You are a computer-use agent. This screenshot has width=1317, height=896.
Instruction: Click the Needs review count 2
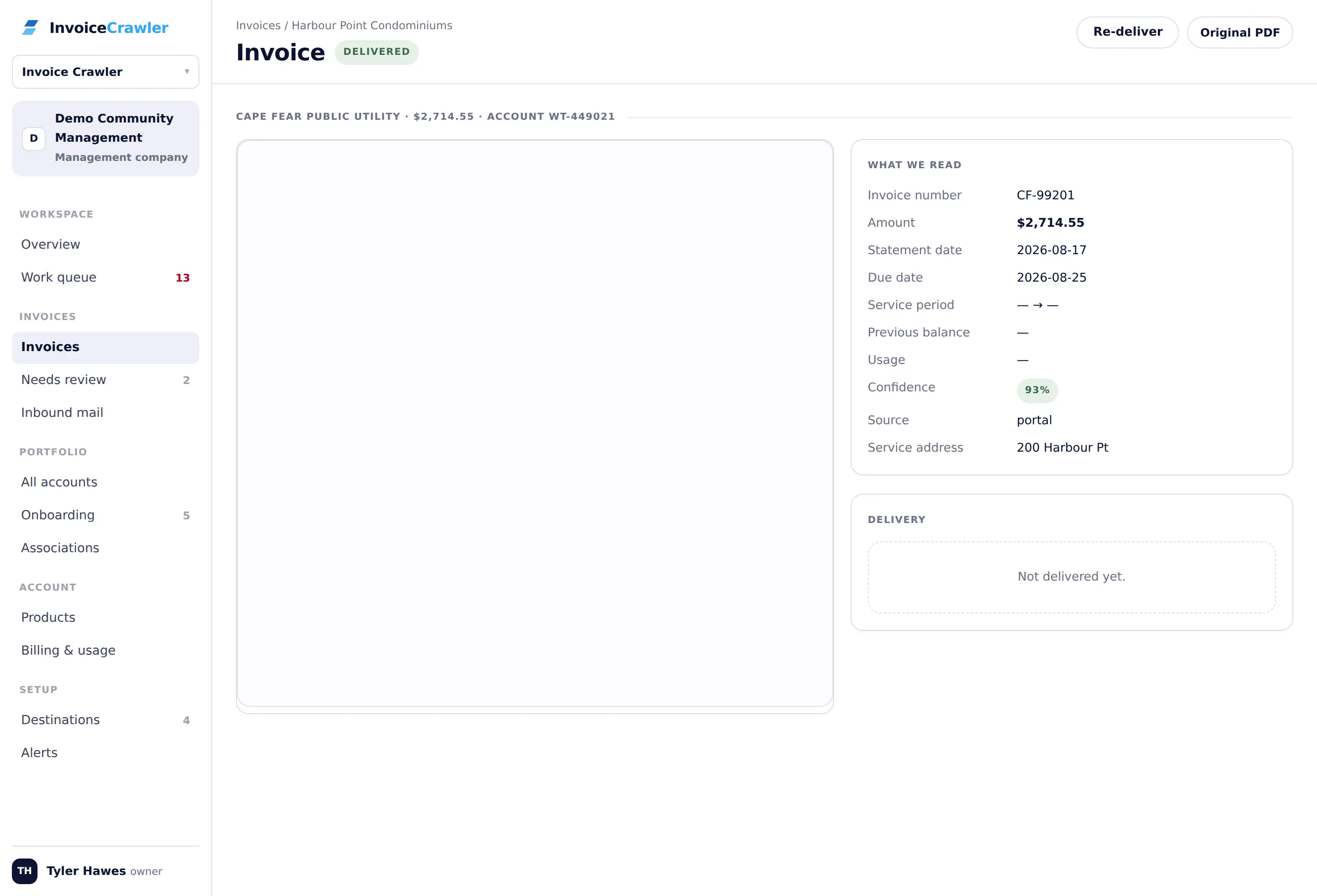[x=186, y=380]
